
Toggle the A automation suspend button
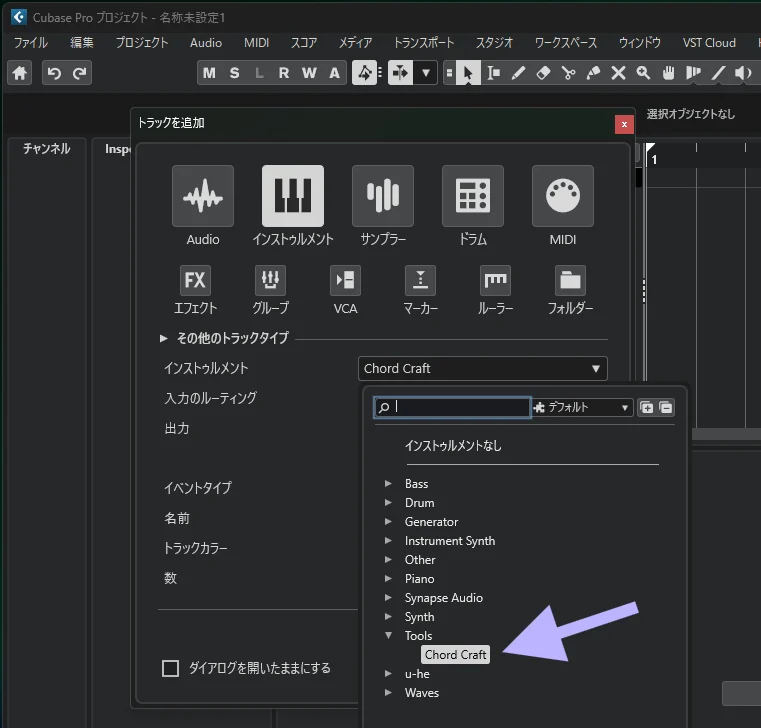(x=334, y=73)
